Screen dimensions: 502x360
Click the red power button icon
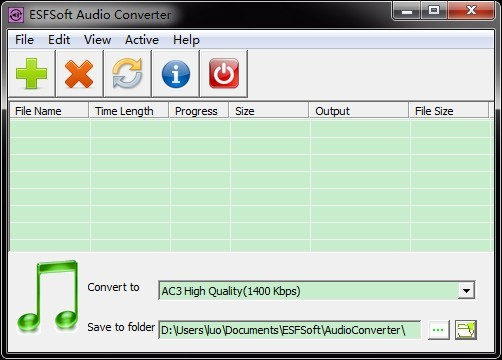[x=224, y=74]
